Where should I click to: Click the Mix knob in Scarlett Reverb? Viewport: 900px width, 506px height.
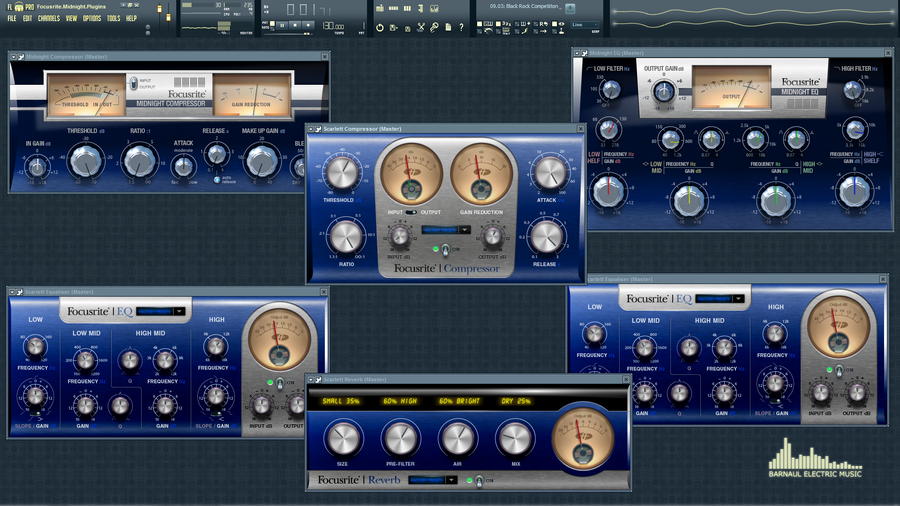click(x=515, y=439)
